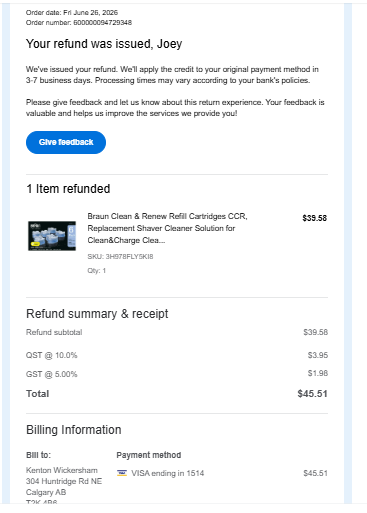This screenshot has height=513, width=367.
Task: Click the VISA ending in 1514 text
Action: pos(168,473)
